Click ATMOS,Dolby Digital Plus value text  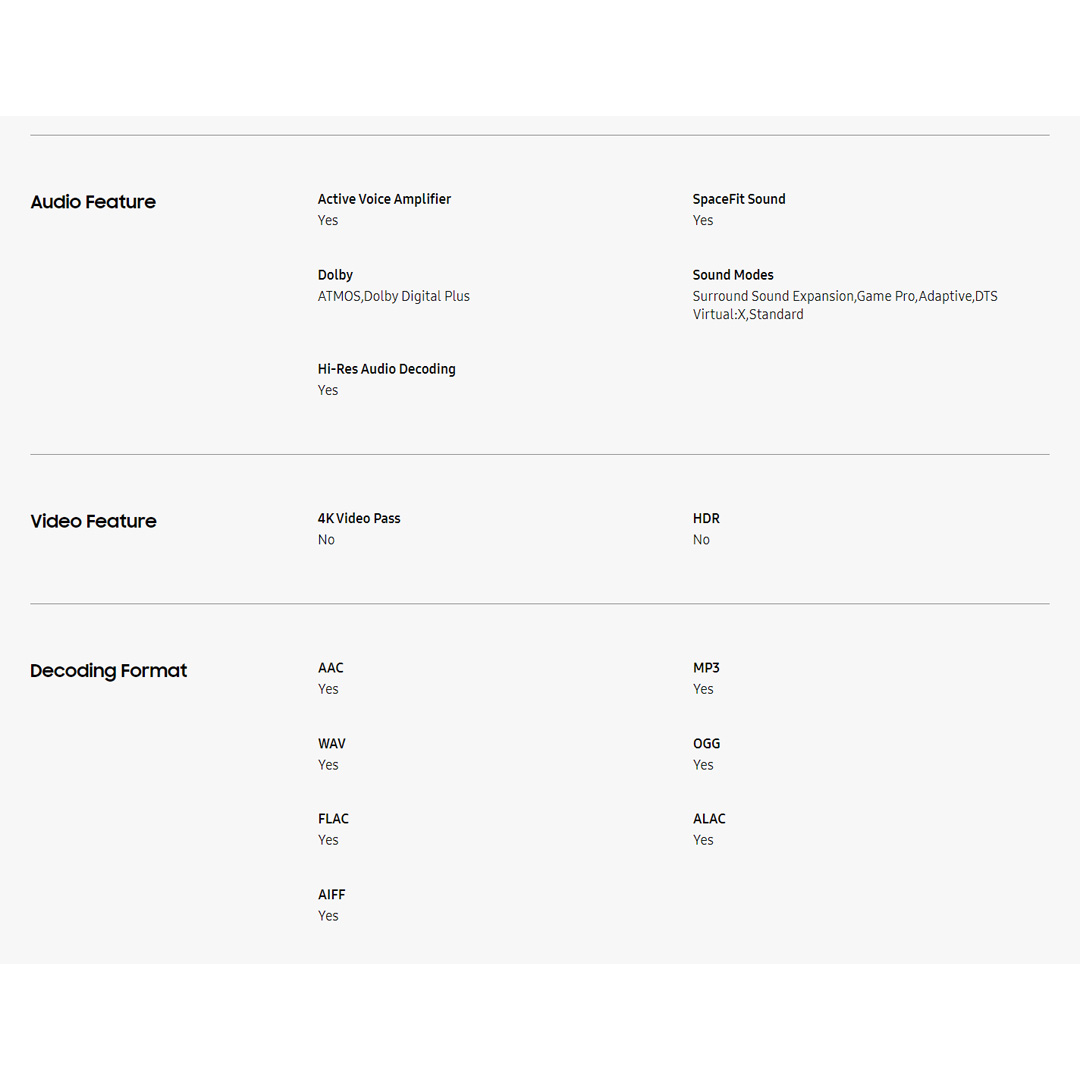tap(393, 296)
